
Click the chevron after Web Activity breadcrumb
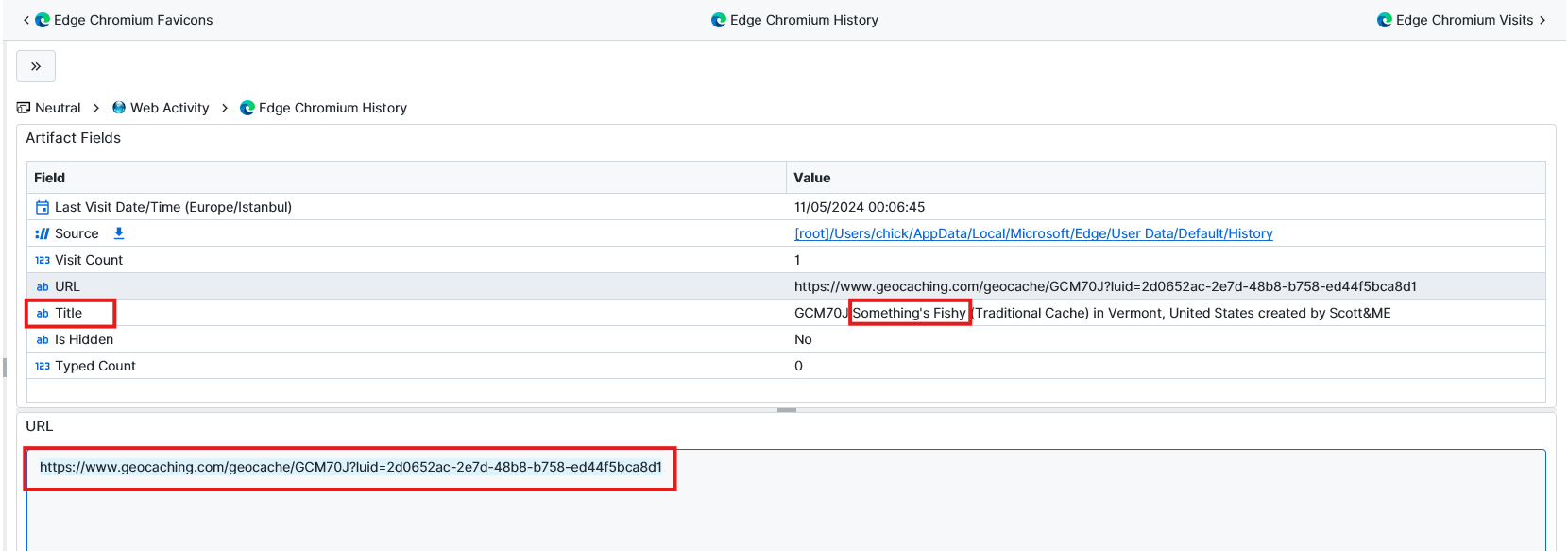pyautogui.click(x=225, y=108)
